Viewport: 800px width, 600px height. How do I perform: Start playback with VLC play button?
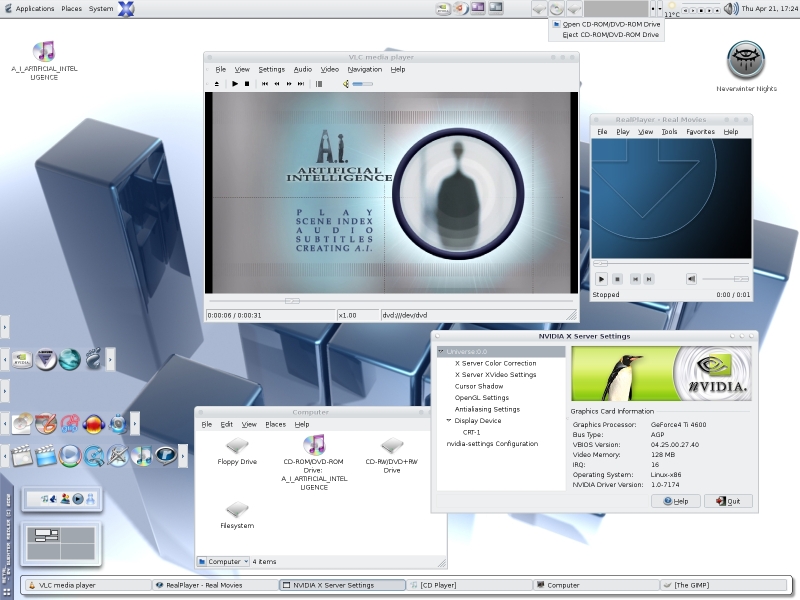pos(235,84)
